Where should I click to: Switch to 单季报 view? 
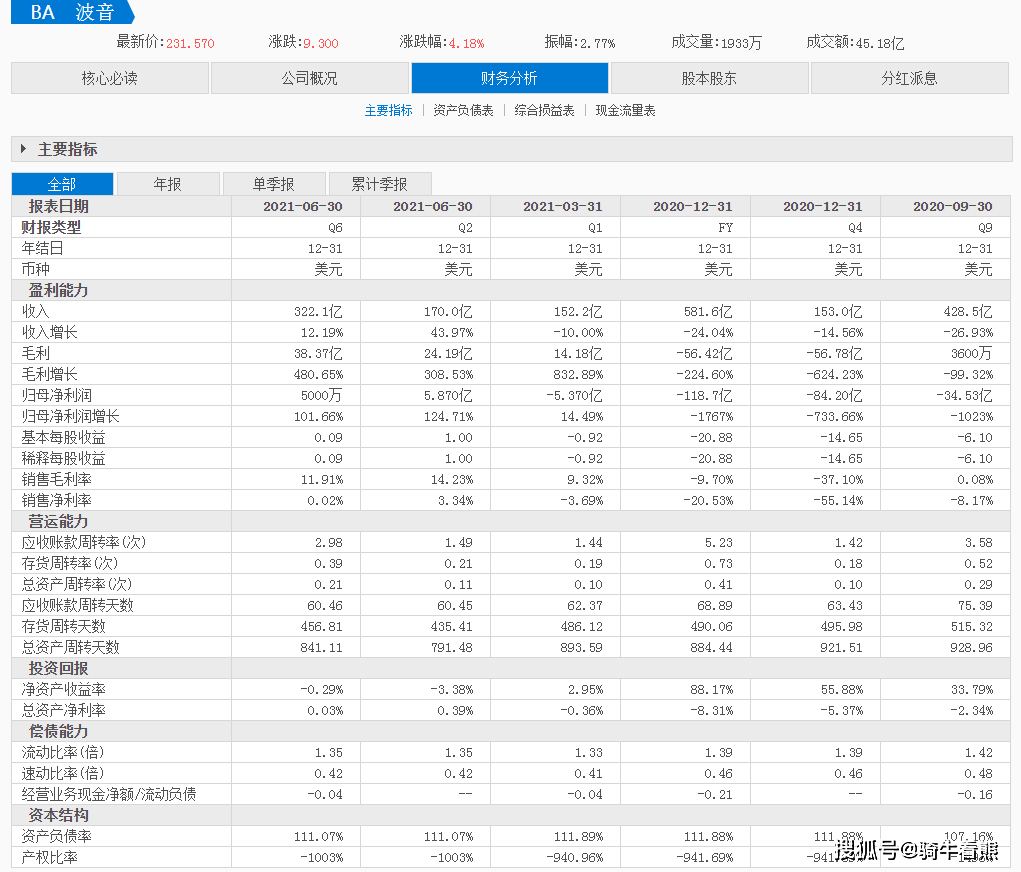click(273, 183)
